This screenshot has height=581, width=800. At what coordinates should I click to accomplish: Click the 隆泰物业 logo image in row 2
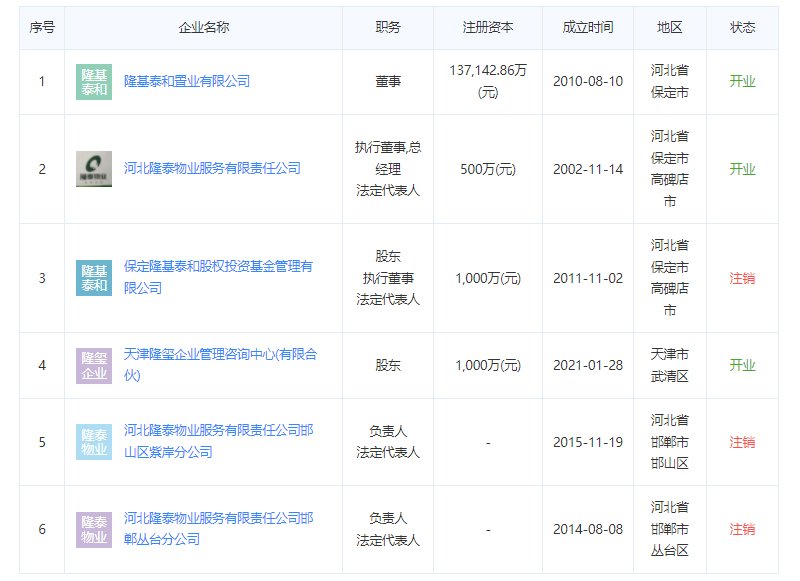[x=94, y=169]
